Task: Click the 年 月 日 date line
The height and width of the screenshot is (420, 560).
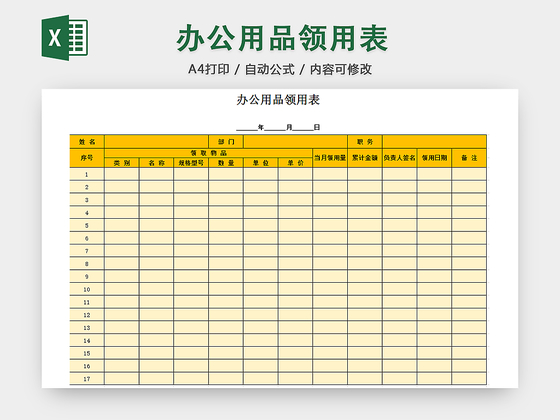Action: (x=278, y=127)
